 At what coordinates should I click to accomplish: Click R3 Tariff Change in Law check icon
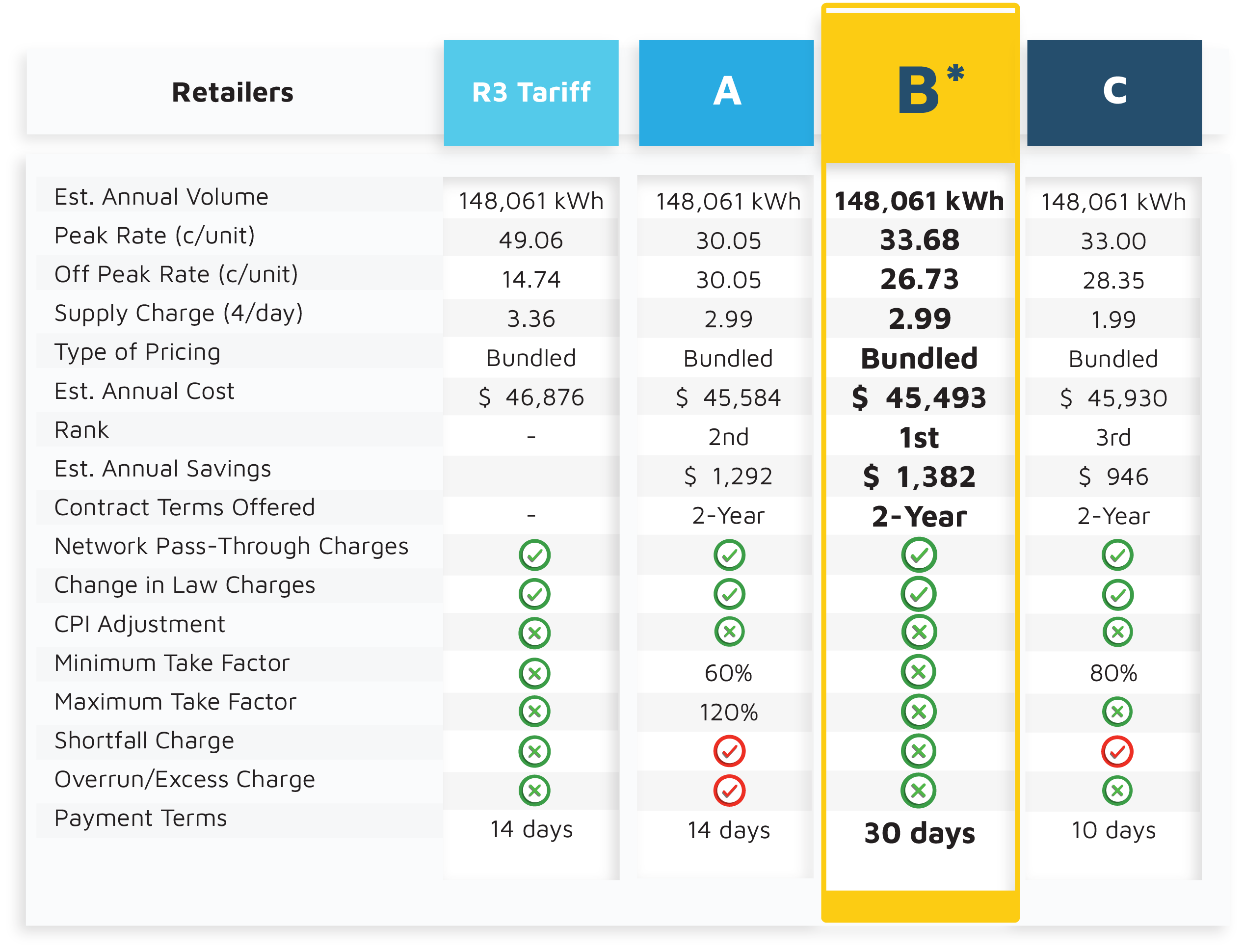pyautogui.click(x=534, y=594)
